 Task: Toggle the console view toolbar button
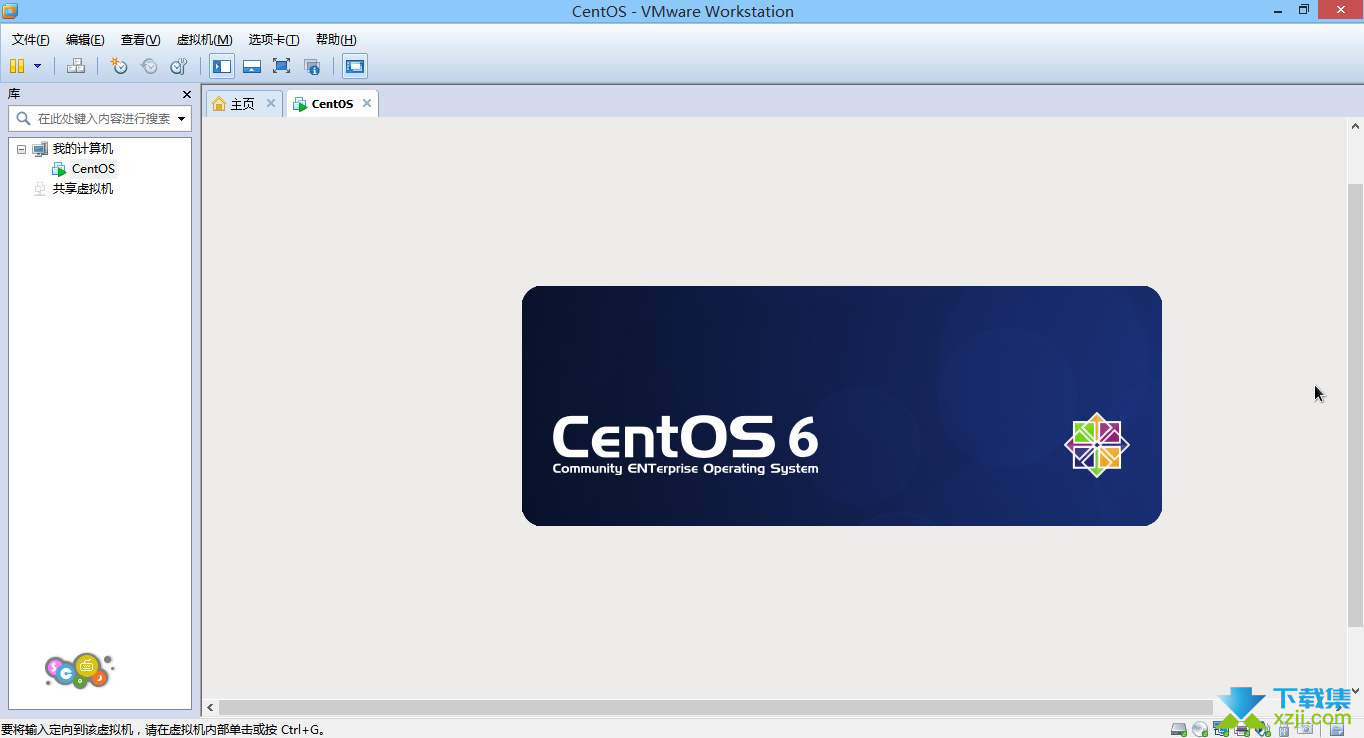(355, 66)
